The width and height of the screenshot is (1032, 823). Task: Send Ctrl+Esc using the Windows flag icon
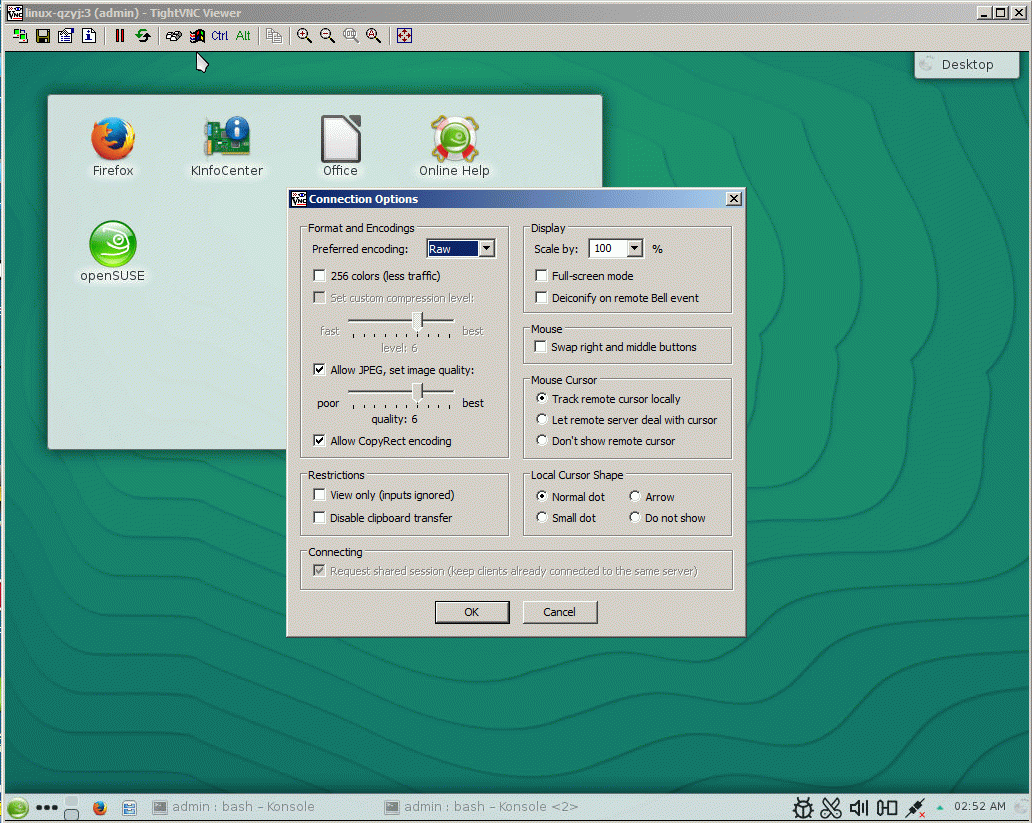197,36
